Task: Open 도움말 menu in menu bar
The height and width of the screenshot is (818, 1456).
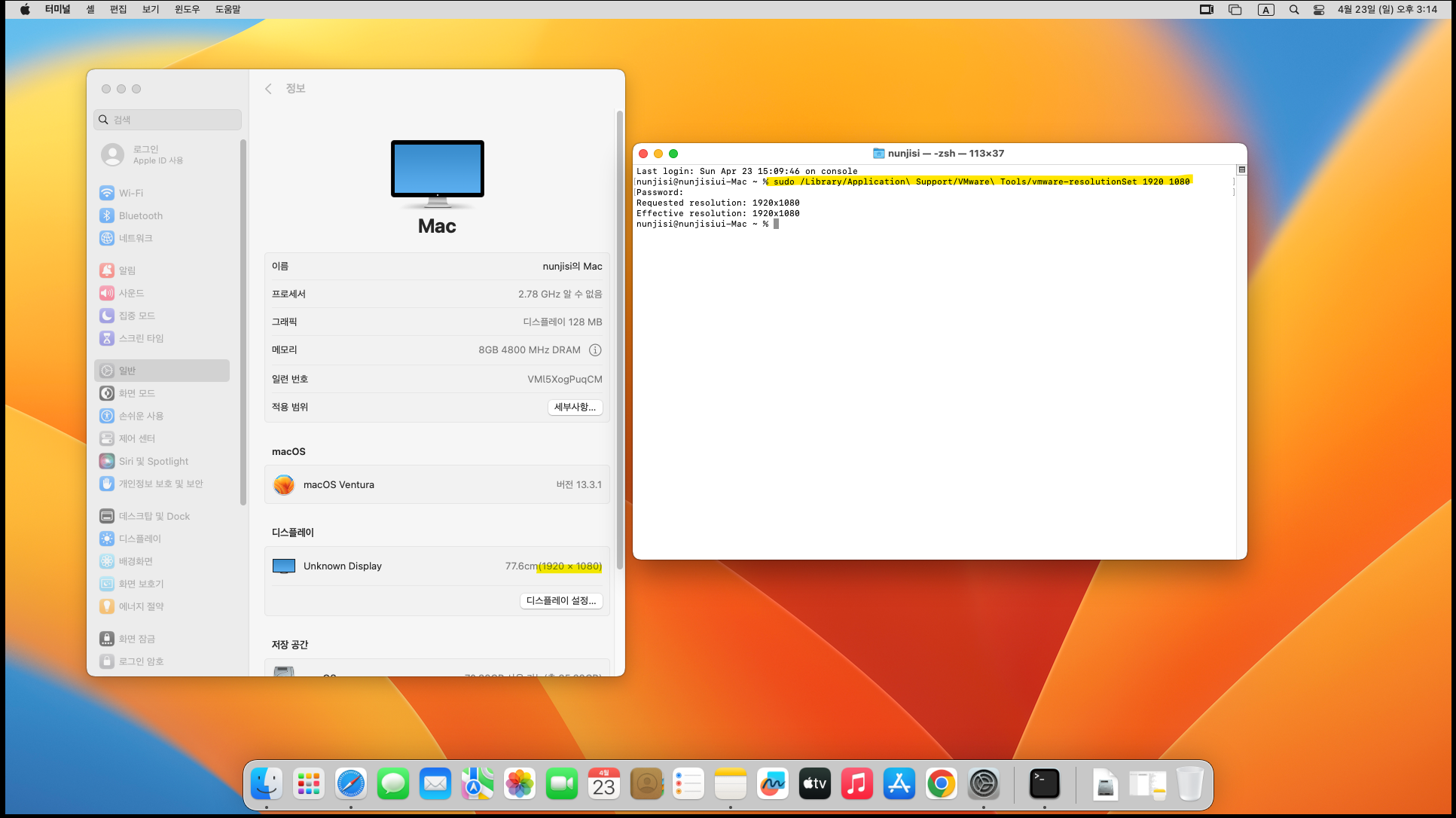Action: click(227, 10)
